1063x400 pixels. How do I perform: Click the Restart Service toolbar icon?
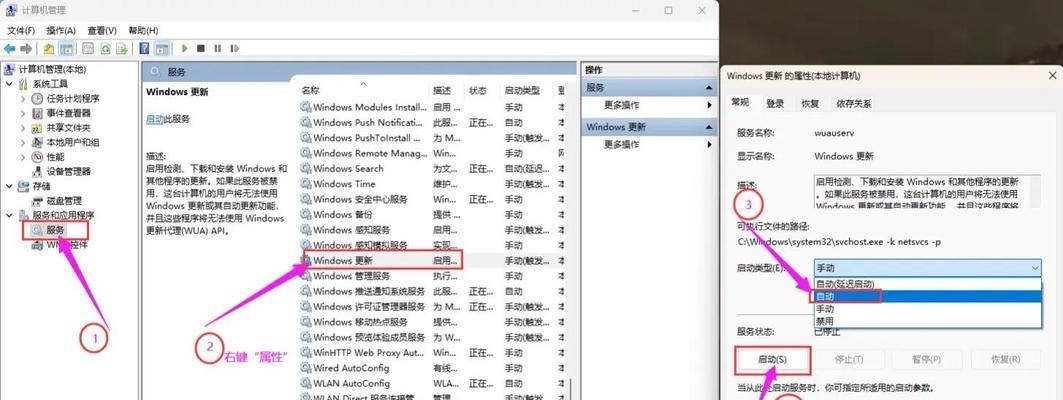click(235, 49)
